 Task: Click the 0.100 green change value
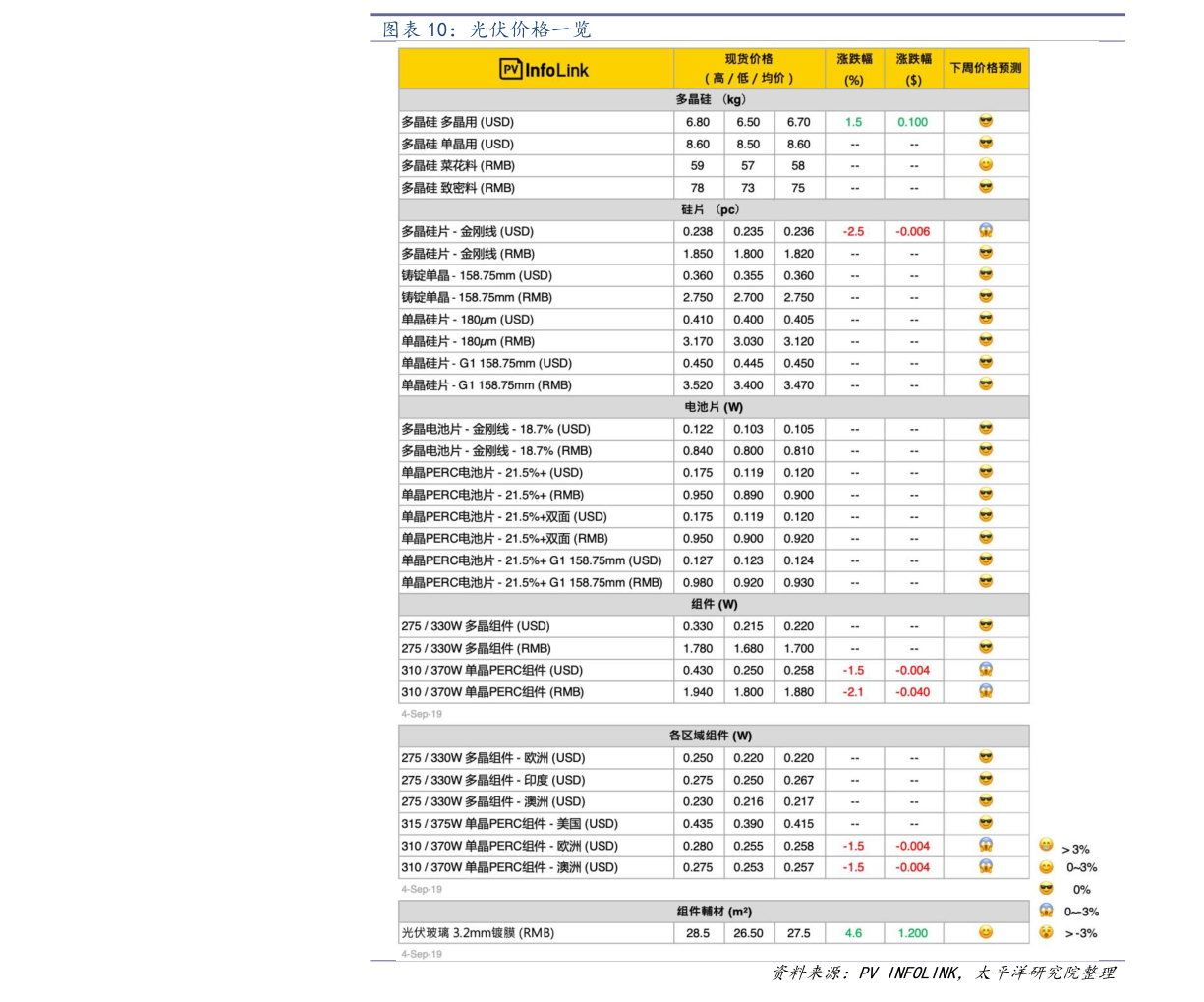tap(913, 122)
